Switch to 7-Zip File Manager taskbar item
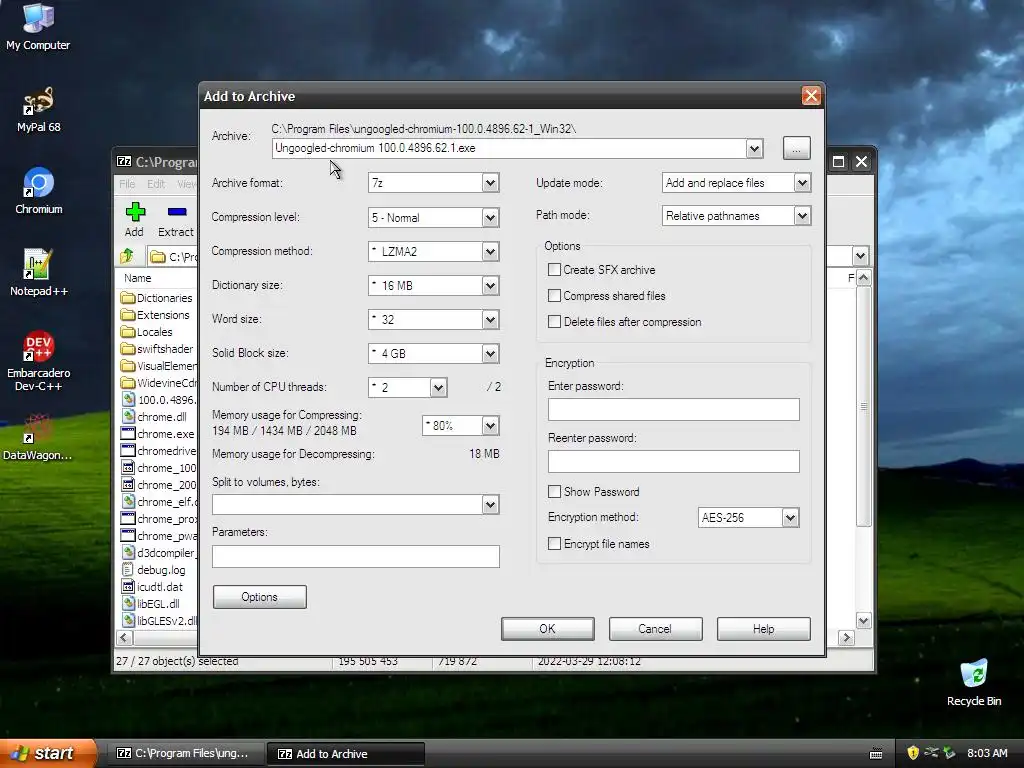 point(184,754)
